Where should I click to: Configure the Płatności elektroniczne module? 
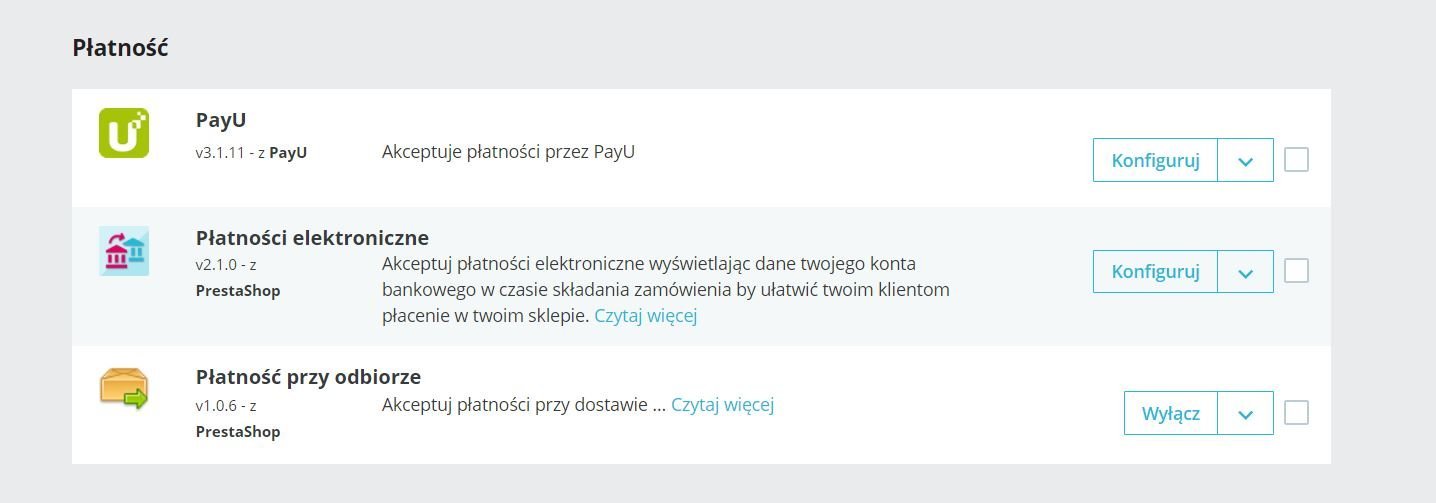coord(1155,272)
